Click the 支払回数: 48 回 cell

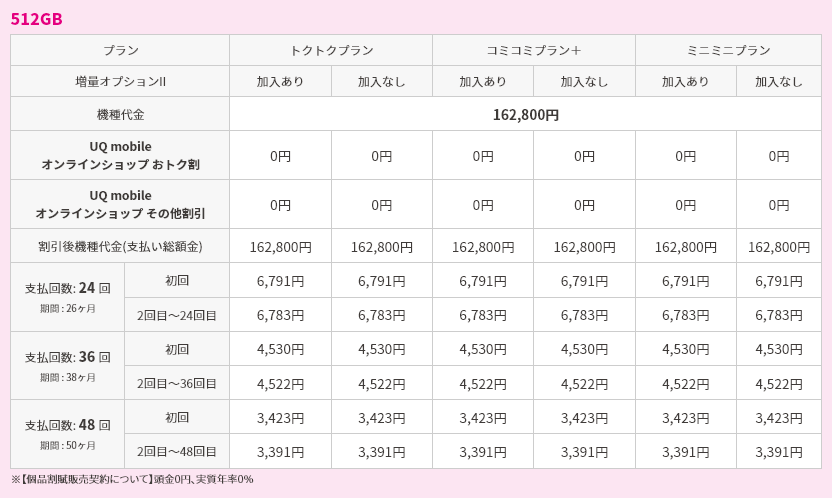68,434
